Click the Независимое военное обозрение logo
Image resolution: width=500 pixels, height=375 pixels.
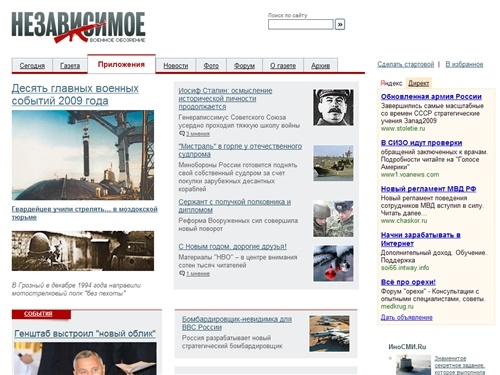pyautogui.click(x=78, y=28)
